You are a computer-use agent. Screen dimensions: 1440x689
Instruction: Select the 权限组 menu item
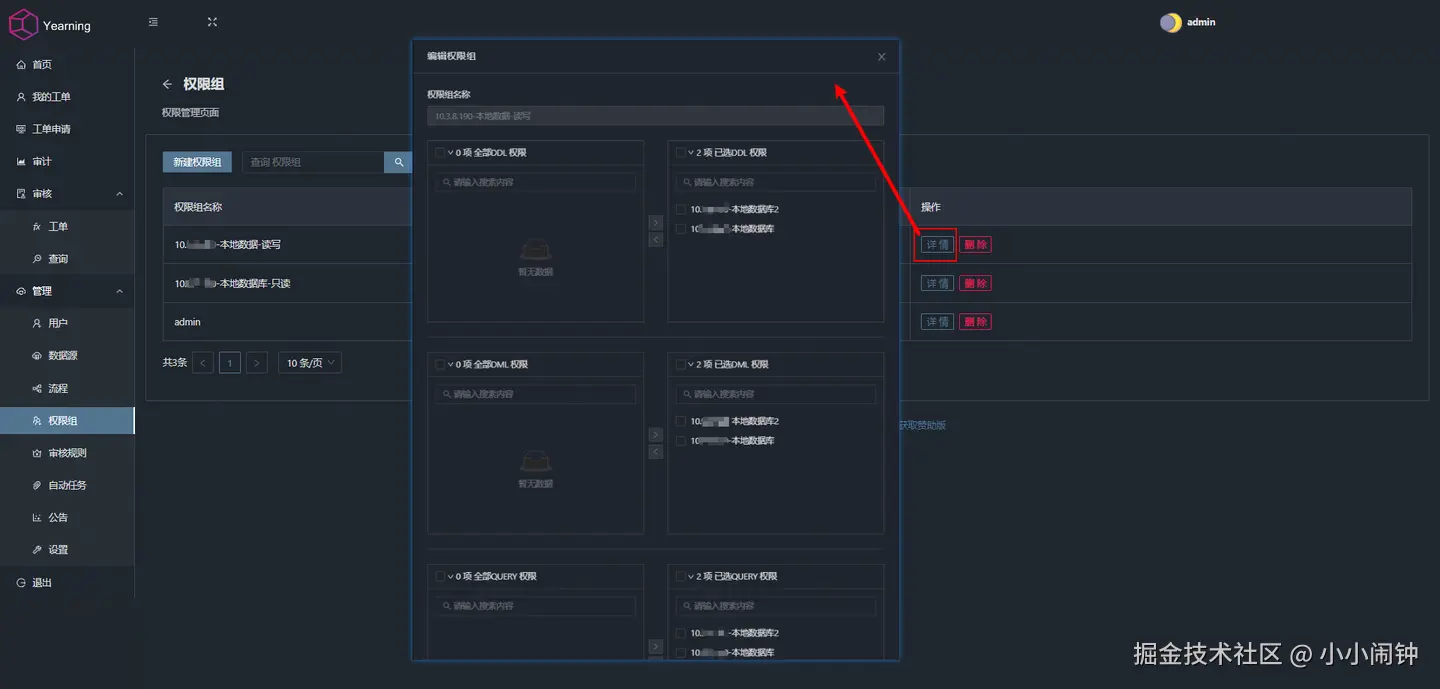tap(67, 420)
